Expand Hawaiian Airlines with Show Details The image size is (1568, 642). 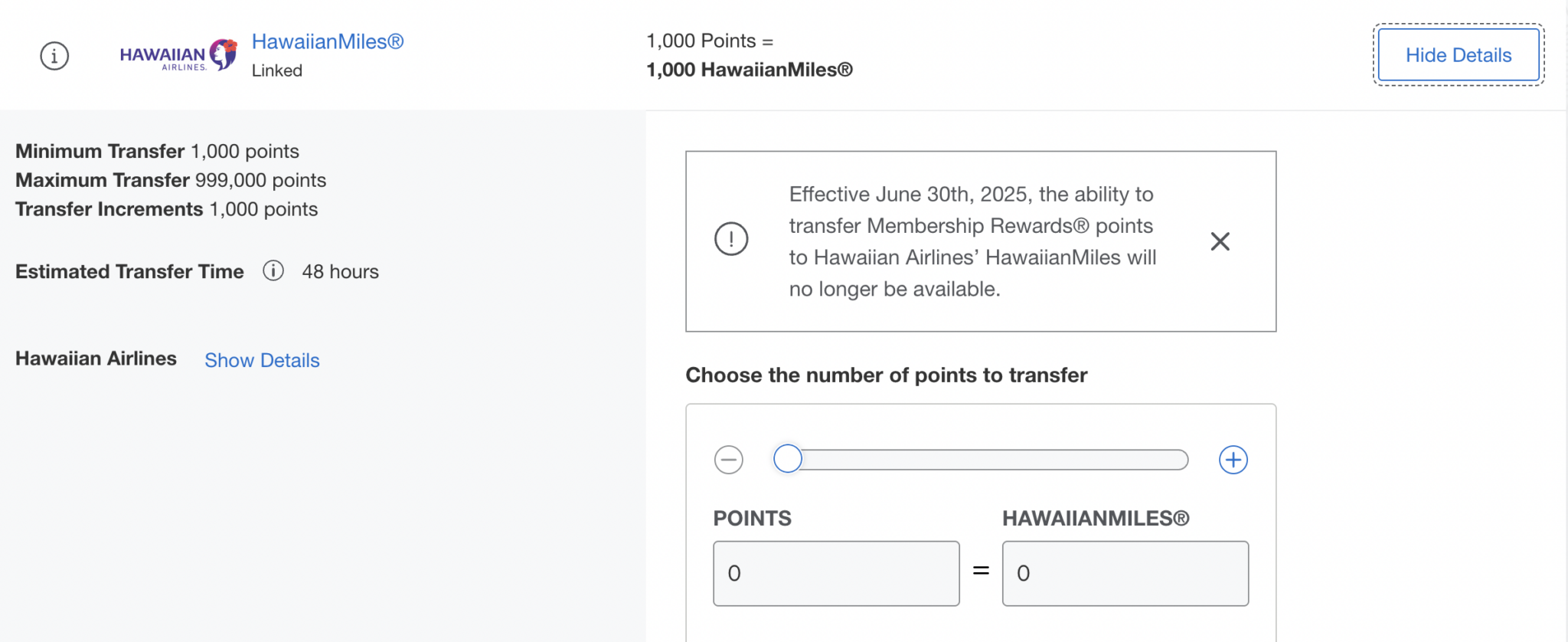(262, 360)
